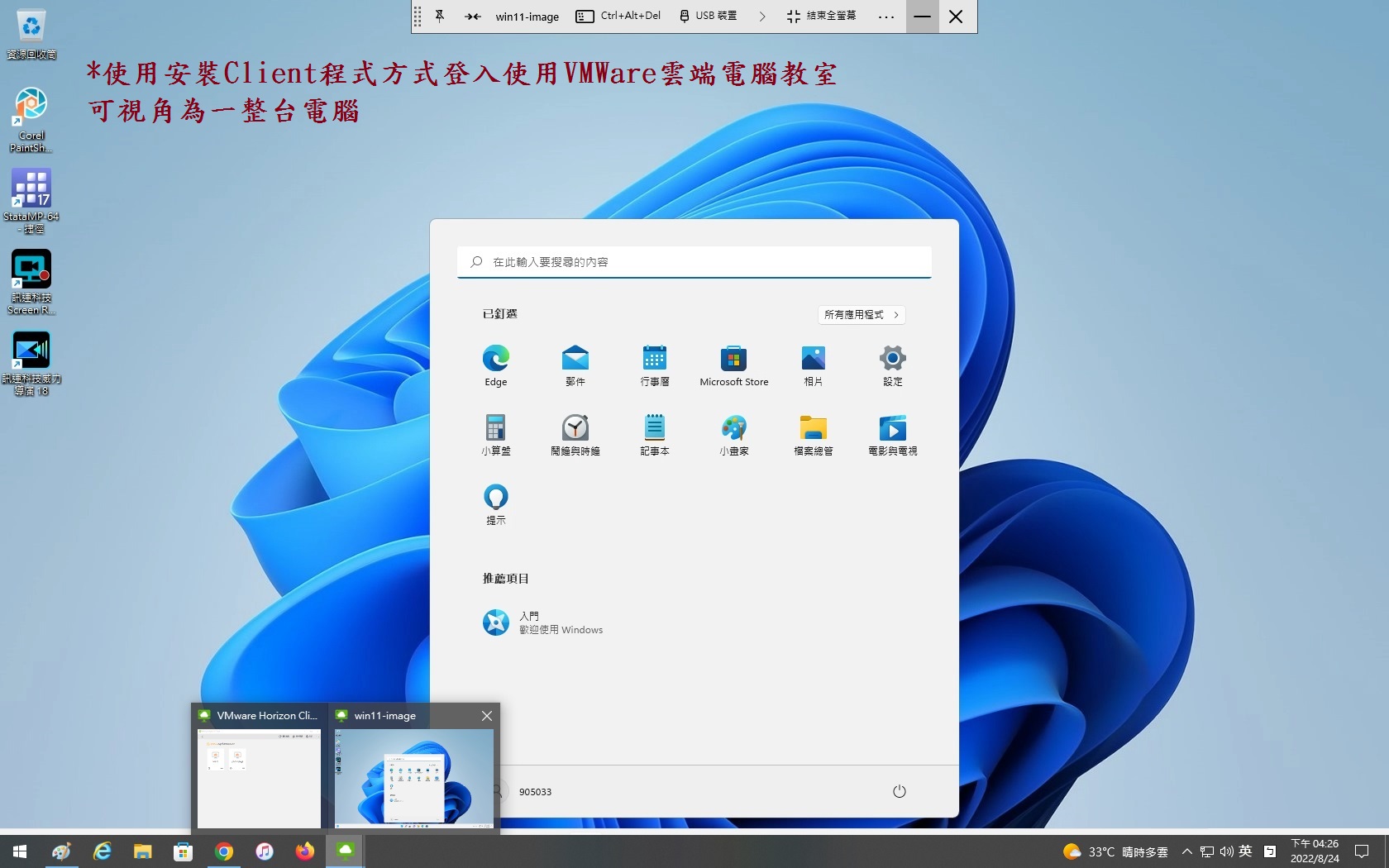Image resolution: width=1389 pixels, height=868 pixels.
Task: Open Google Chrome from taskbar
Action: point(223,851)
